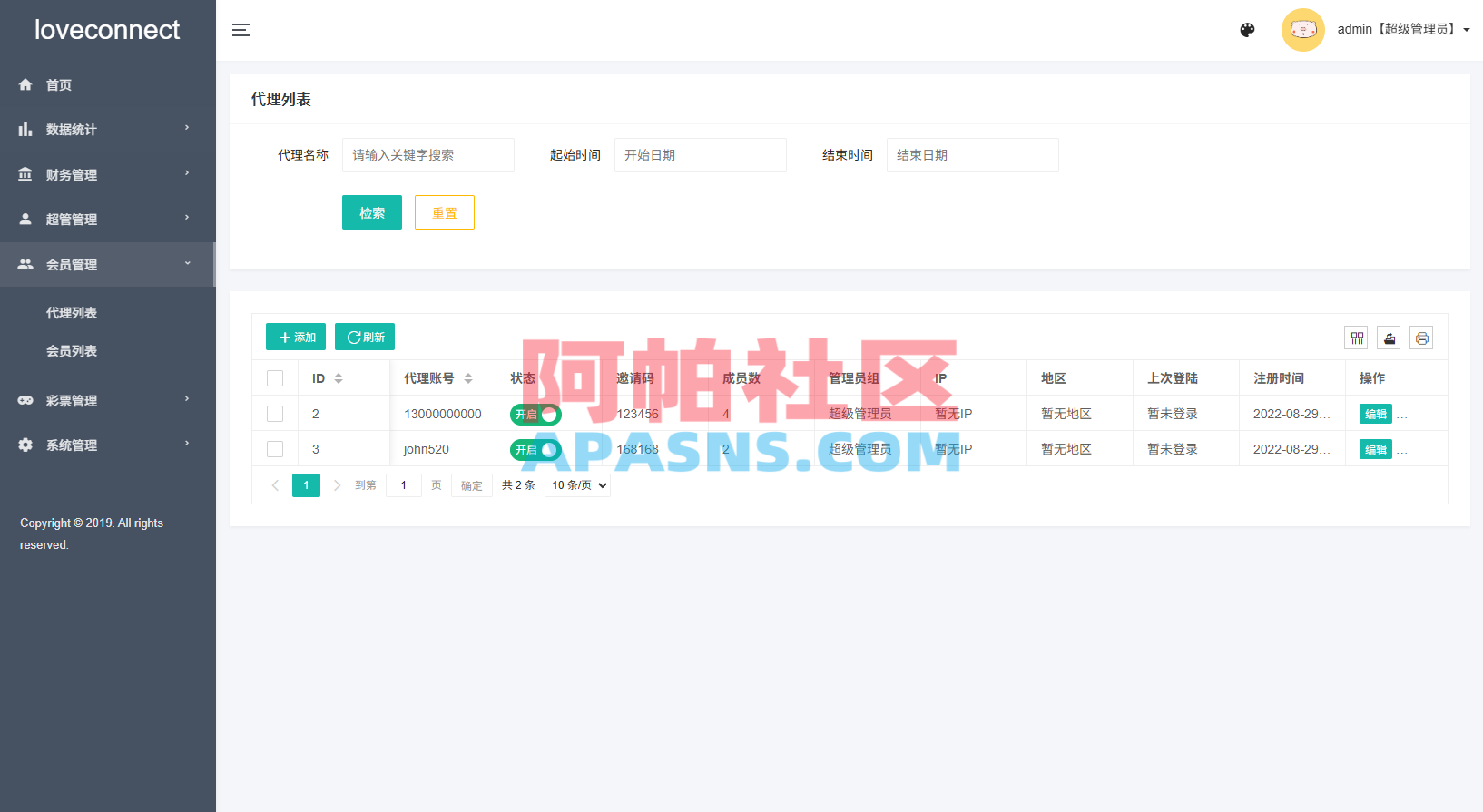The image size is (1483, 812).
Task: Click the person icon for 超管管理
Action: pyautogui.click(x=25, y=219)
